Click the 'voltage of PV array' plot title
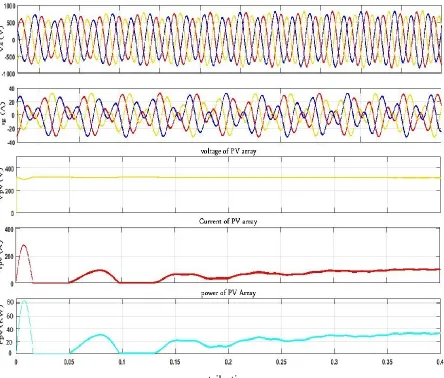The width and height of the screenshot is (444, 378). tap(229, 151)
